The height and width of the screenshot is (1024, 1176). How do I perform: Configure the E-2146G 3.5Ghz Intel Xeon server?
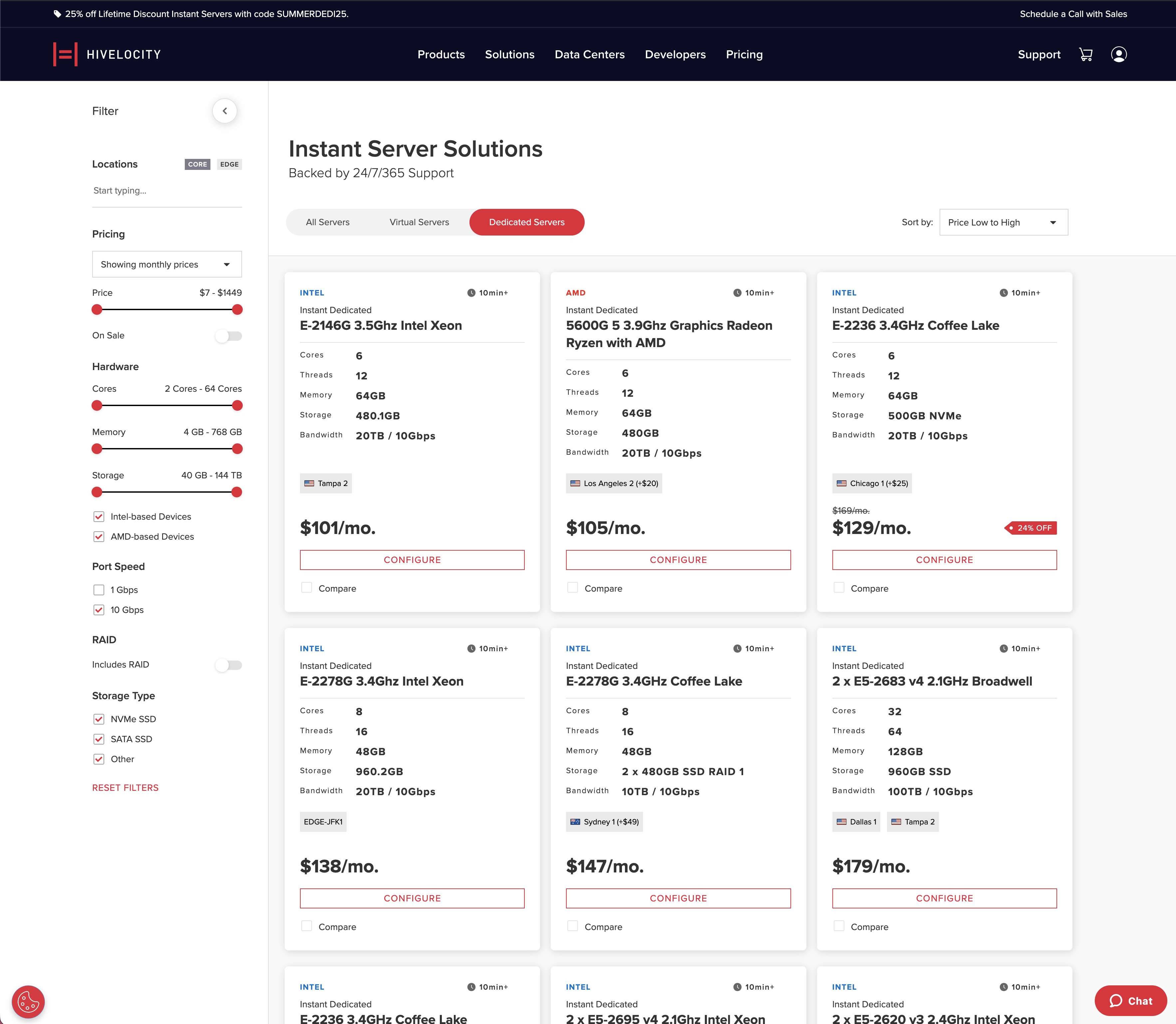(412, 560)
